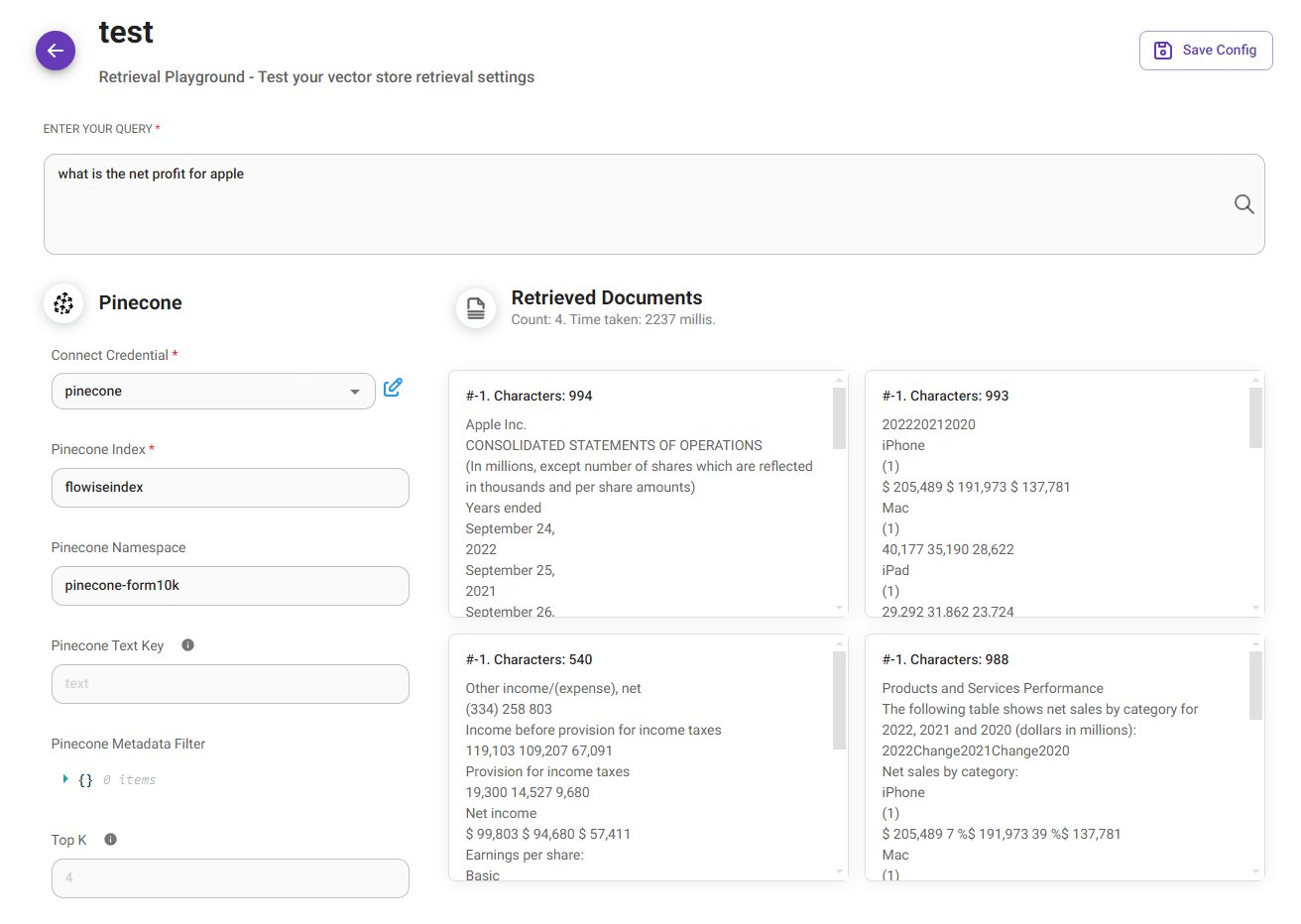Edit credential with the pencil icon
The width and height of the screenshot is (1301, 924).
[x=393, y=388]
